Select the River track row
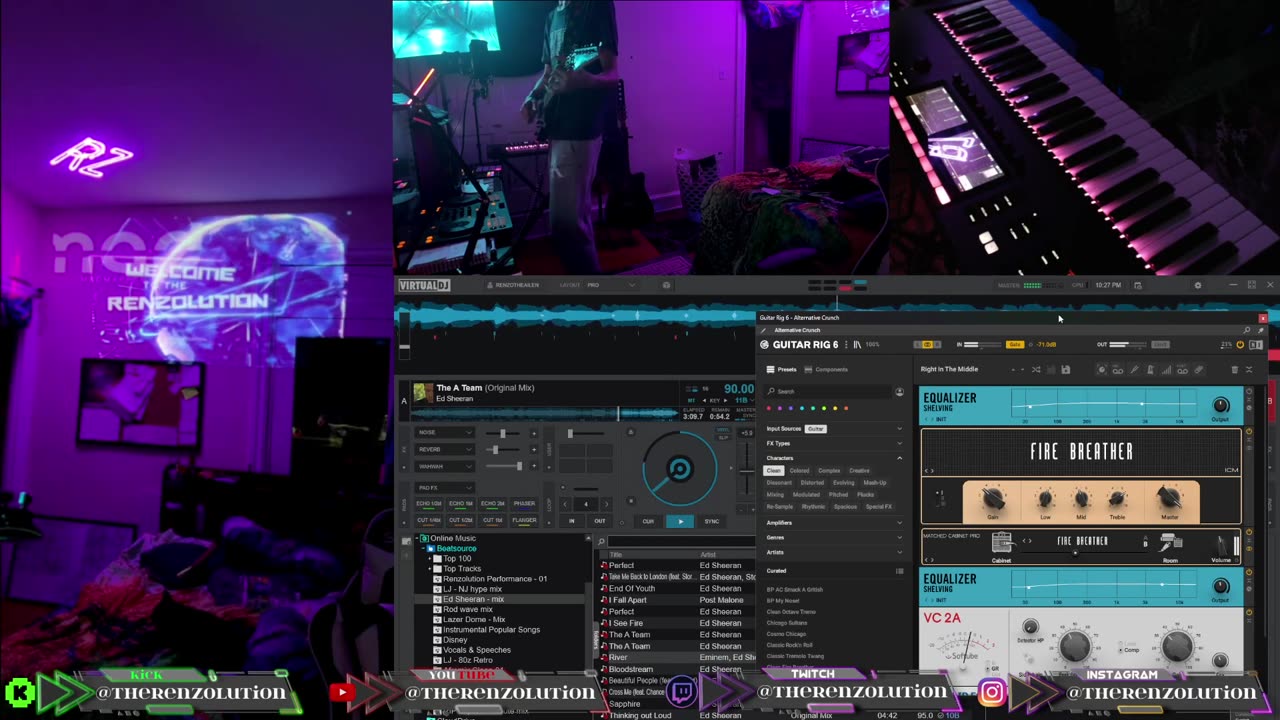1280x720 pixels. 676,658
